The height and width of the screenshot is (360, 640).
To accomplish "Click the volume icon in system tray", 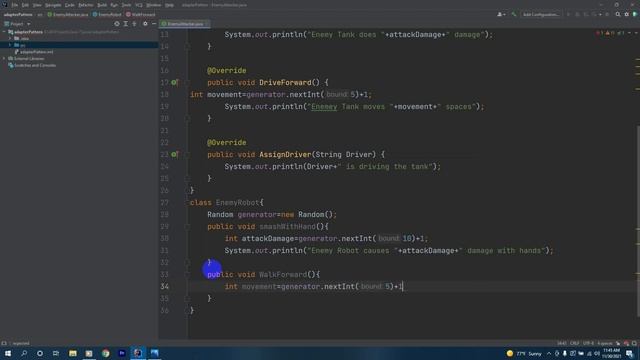I will (597, 353).
